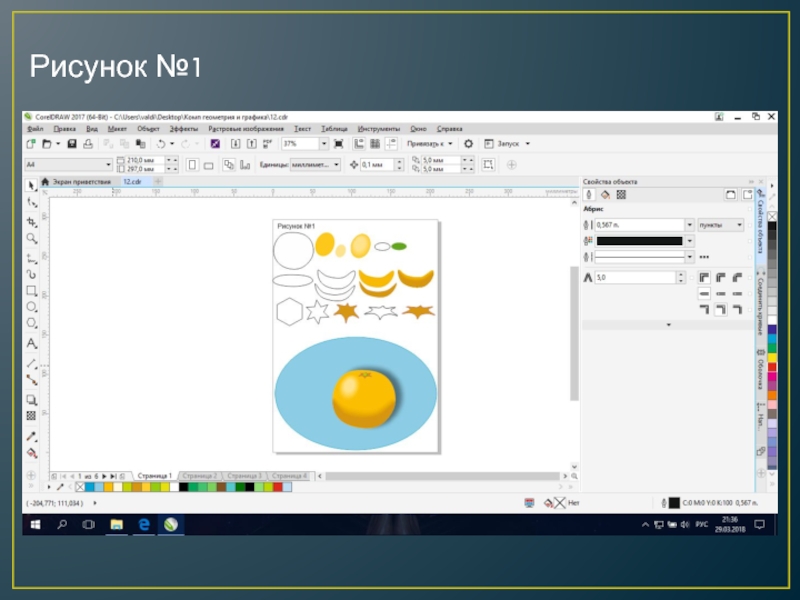Select the Polygon tool
The image size is (800, 600).
32,324
